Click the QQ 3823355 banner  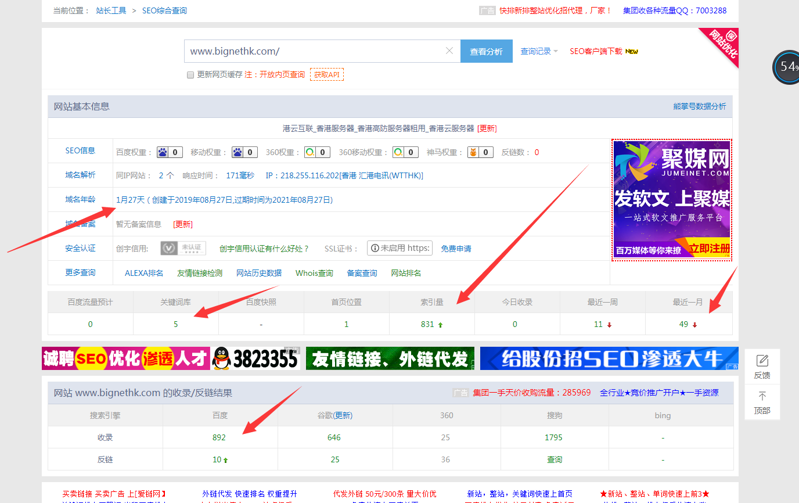(256, 358)
